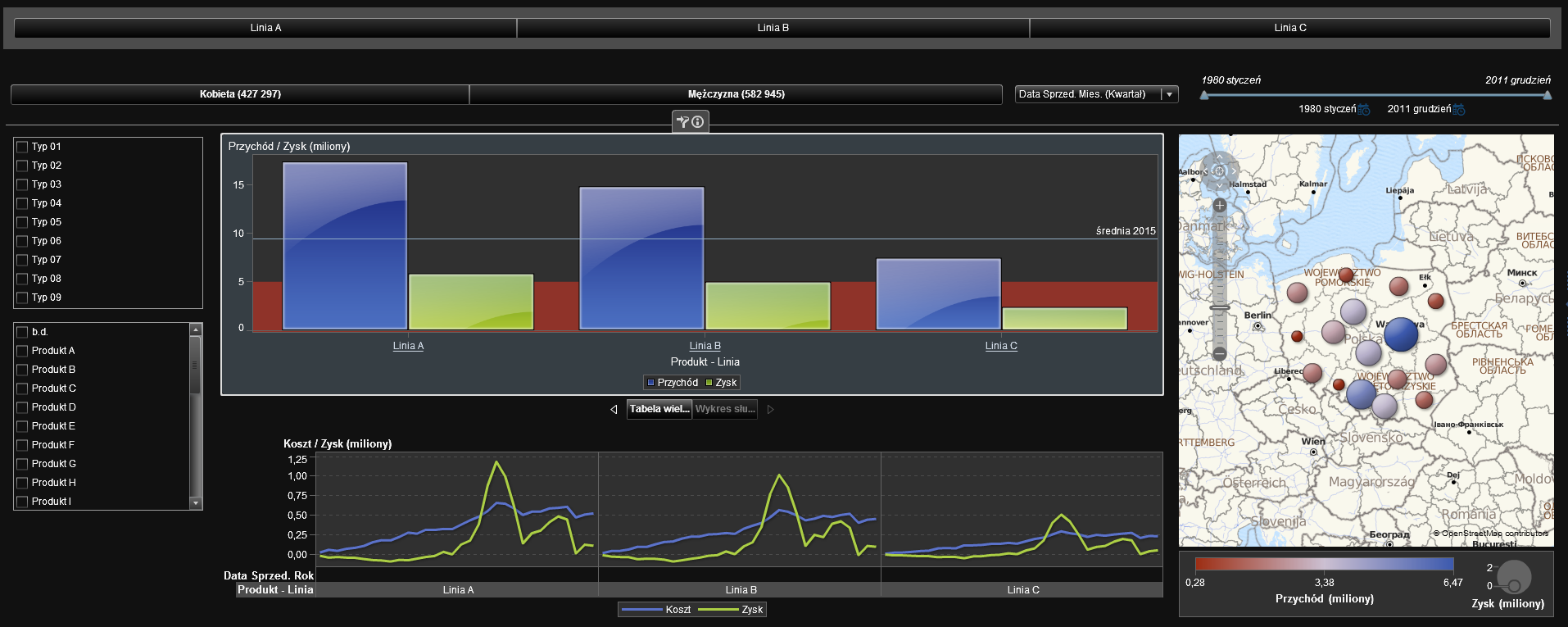Go to previous tab with left arrow
1568x627 pixels.
pos(614,409)
